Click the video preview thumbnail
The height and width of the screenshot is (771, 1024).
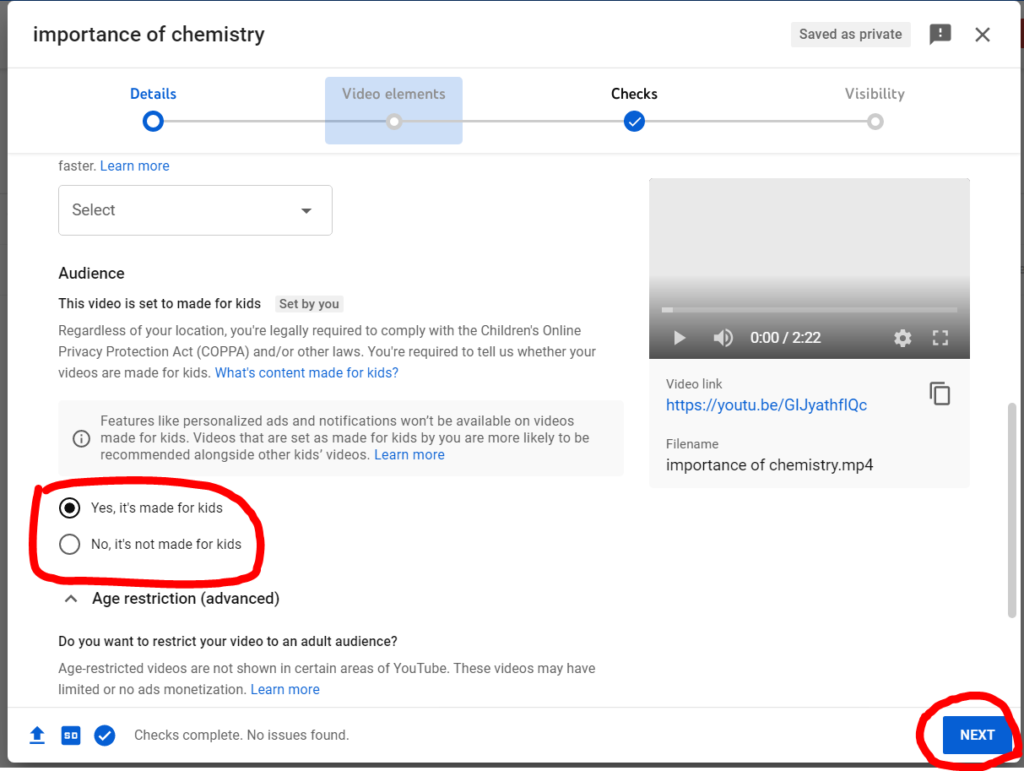[x=809, y=268]
